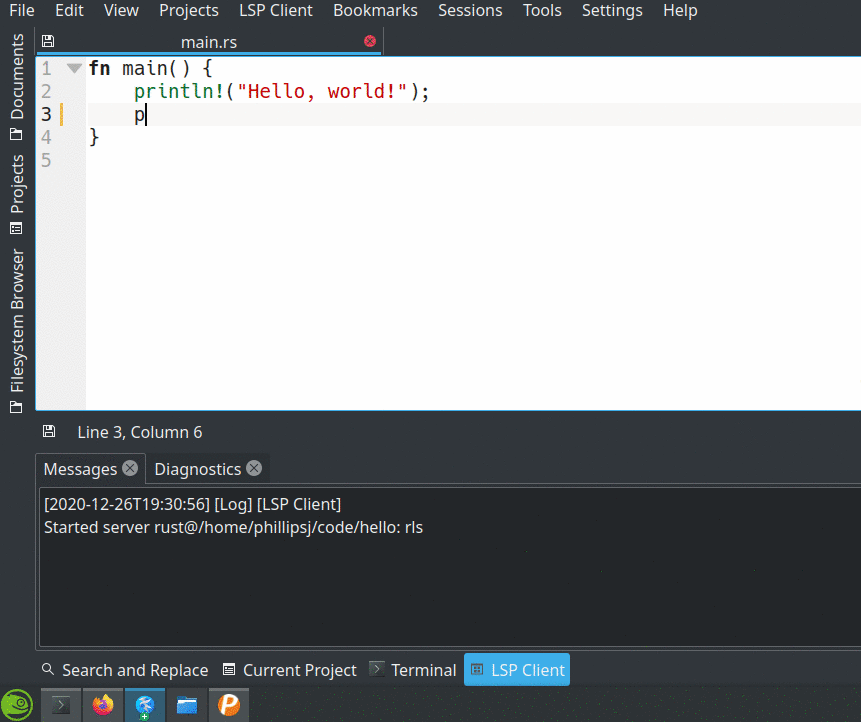Open the Edit menu
The height and width of the screenshot is (722, 861).
click(x=69, y=10)
